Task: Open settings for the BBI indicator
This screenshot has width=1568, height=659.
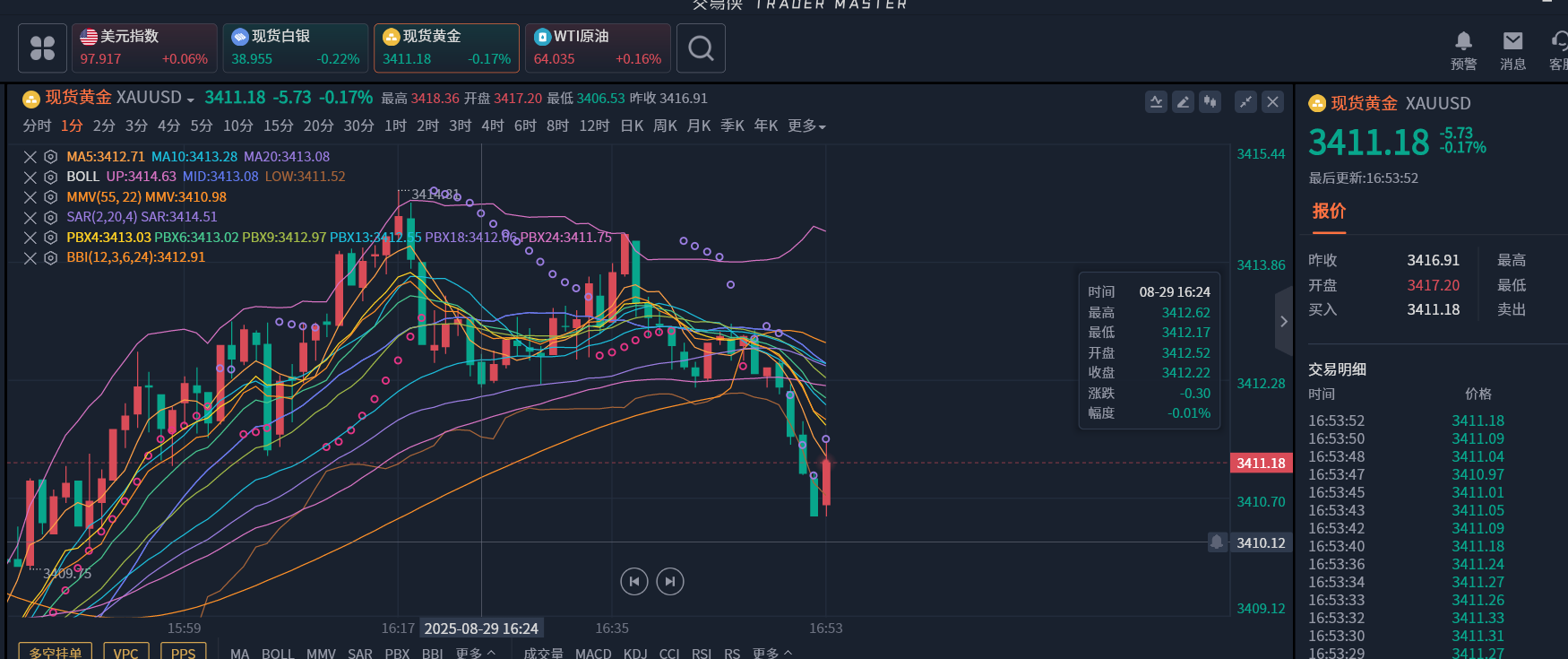Action: [51, 258]
